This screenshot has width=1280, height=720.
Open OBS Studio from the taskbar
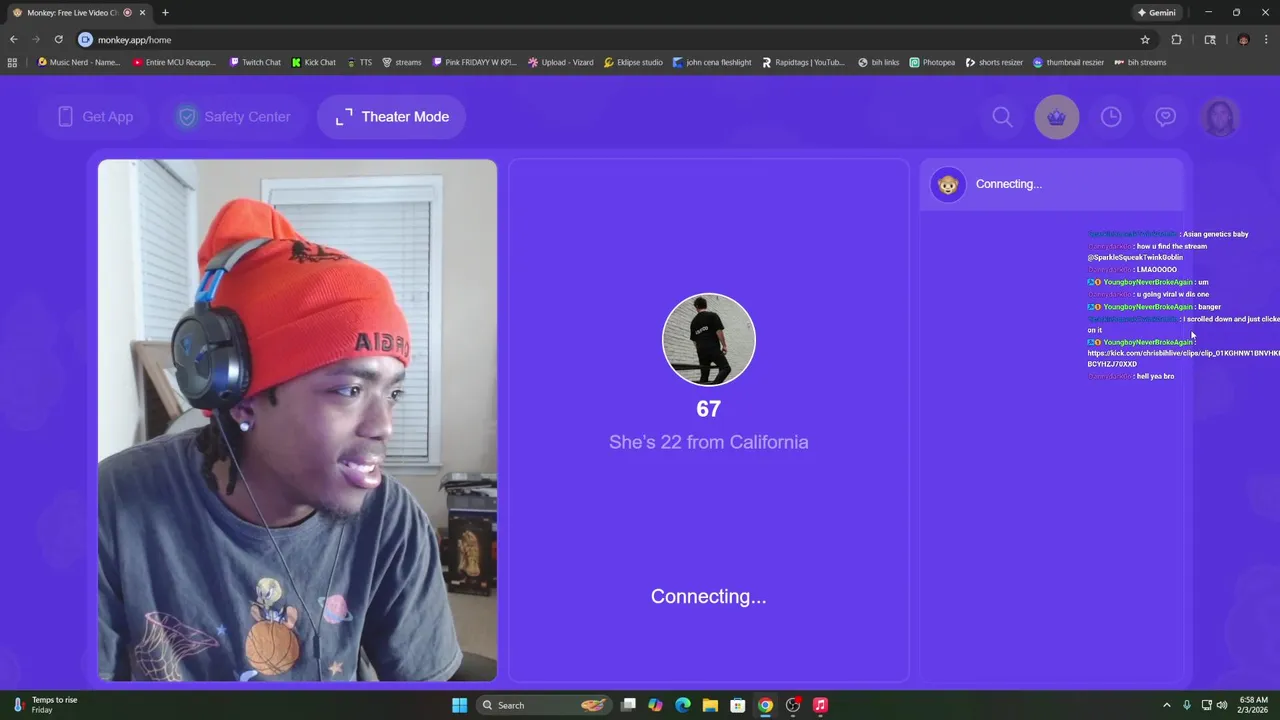coord(793,705)
